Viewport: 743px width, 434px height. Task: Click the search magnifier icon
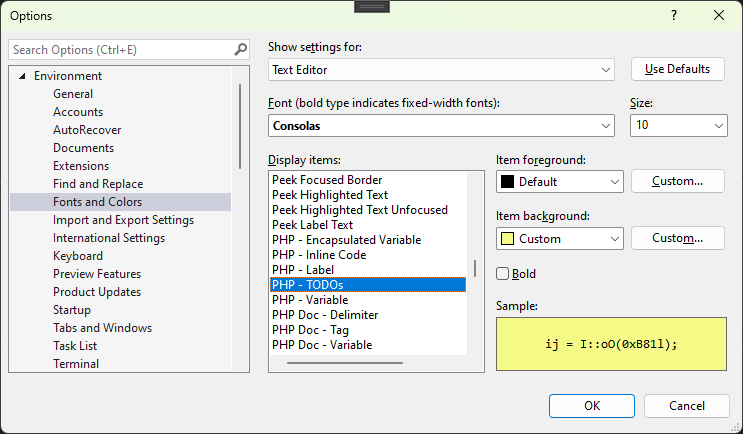240,49
